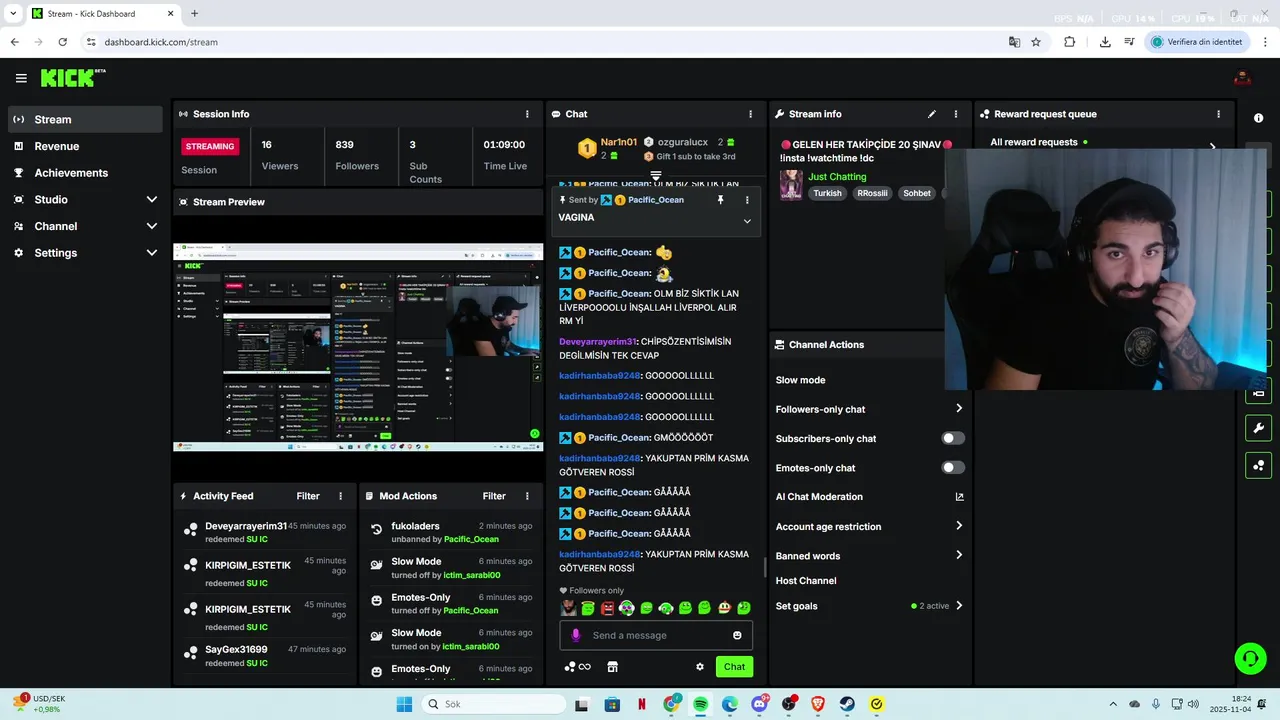Click the browser address bar
The height and width of the screenshot is (720, 1280).
[540, 42]
